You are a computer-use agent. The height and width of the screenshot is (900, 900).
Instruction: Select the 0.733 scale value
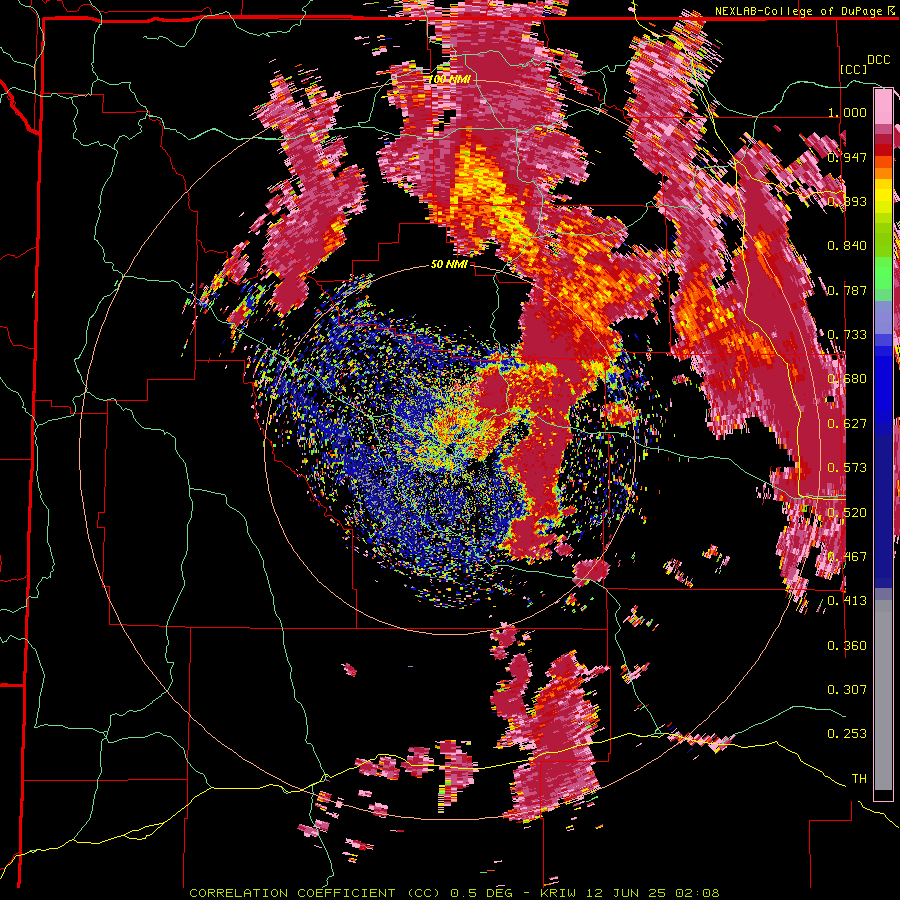[847, 335]
